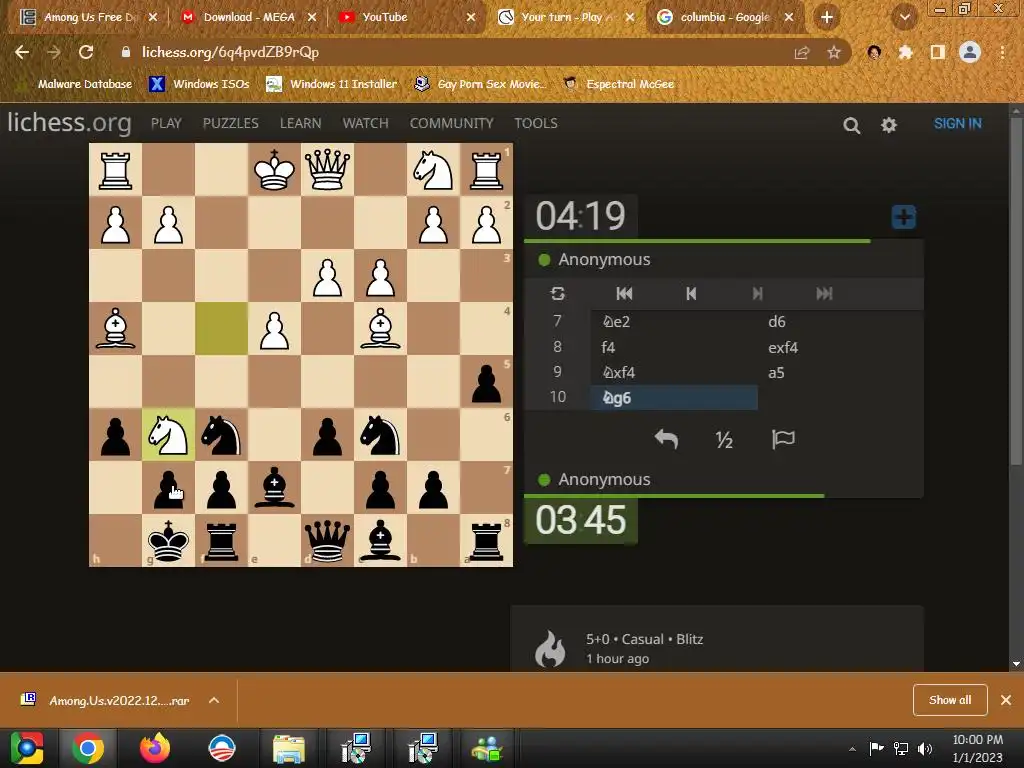Click the black king on g8
The image size is (1024, 768).
168,541
